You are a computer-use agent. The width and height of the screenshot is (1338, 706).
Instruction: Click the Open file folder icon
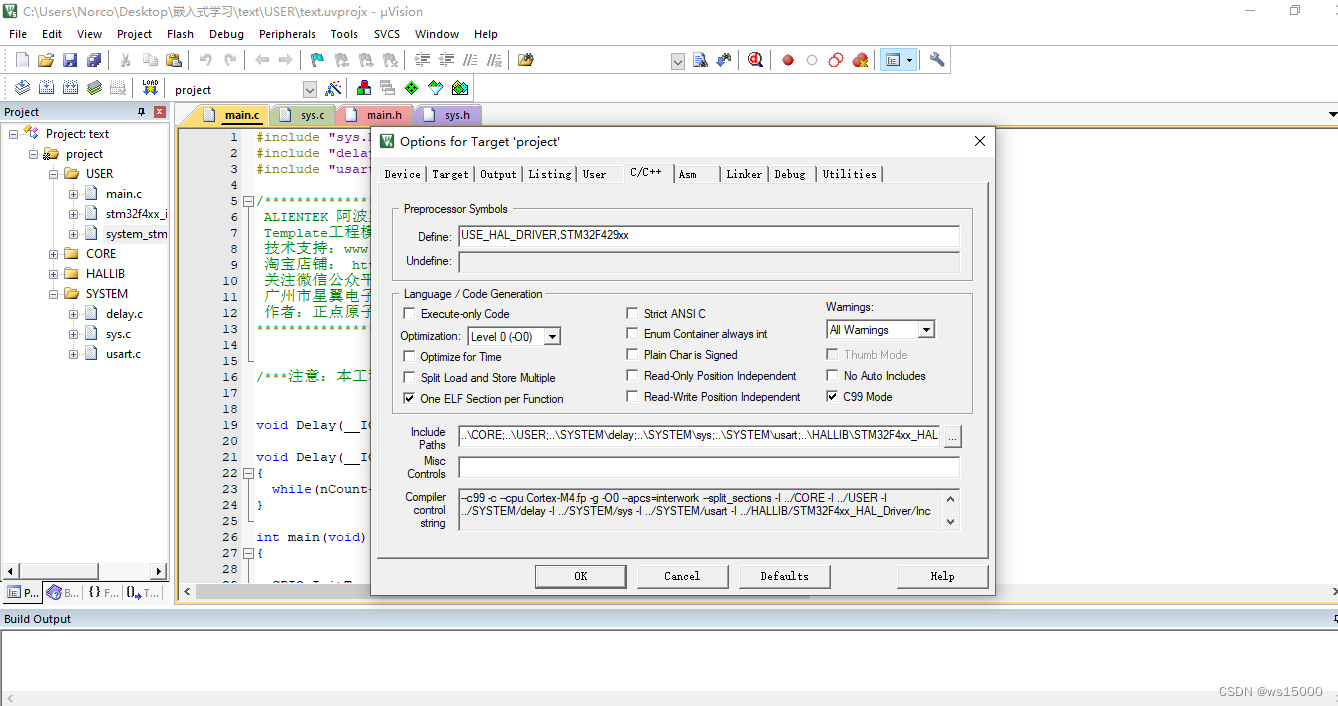click(x=46, y=60)
